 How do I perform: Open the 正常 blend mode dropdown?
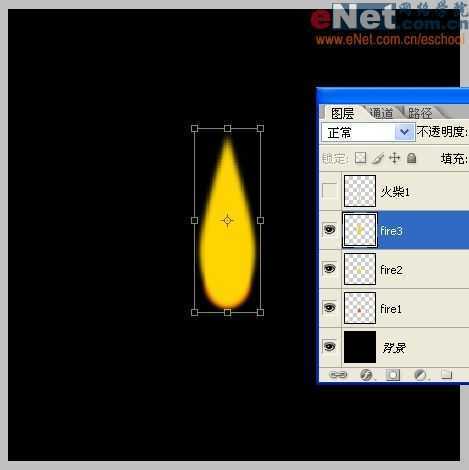point(368,132)
